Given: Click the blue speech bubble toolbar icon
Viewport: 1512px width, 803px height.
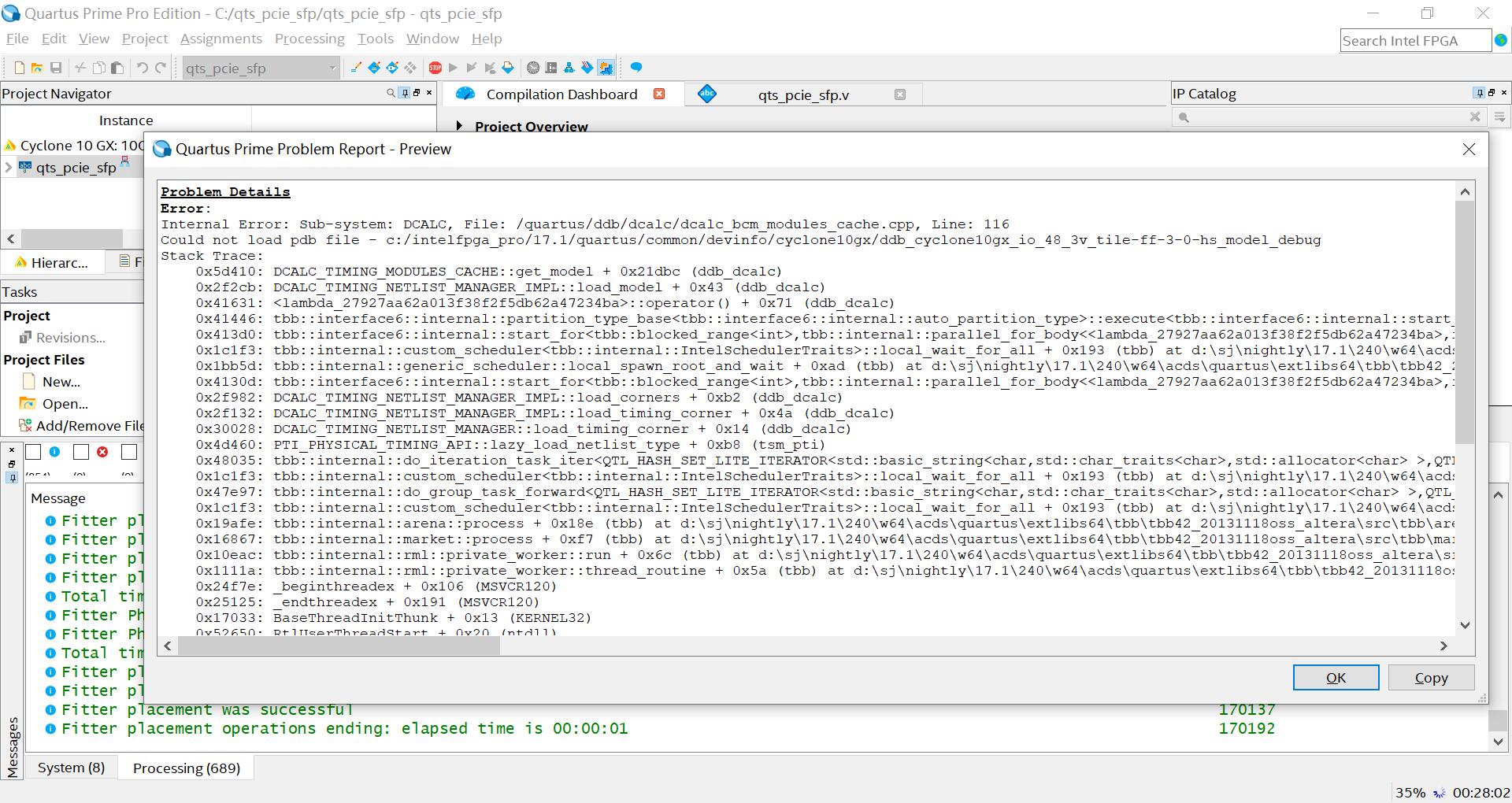Looking at the screenshot, I should pos(636,68).
